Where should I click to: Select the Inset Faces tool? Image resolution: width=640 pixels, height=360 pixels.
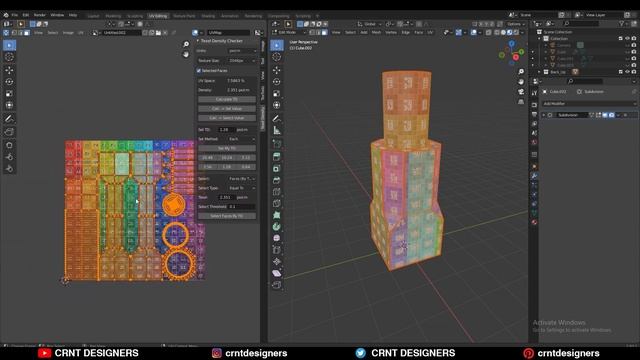277,169
